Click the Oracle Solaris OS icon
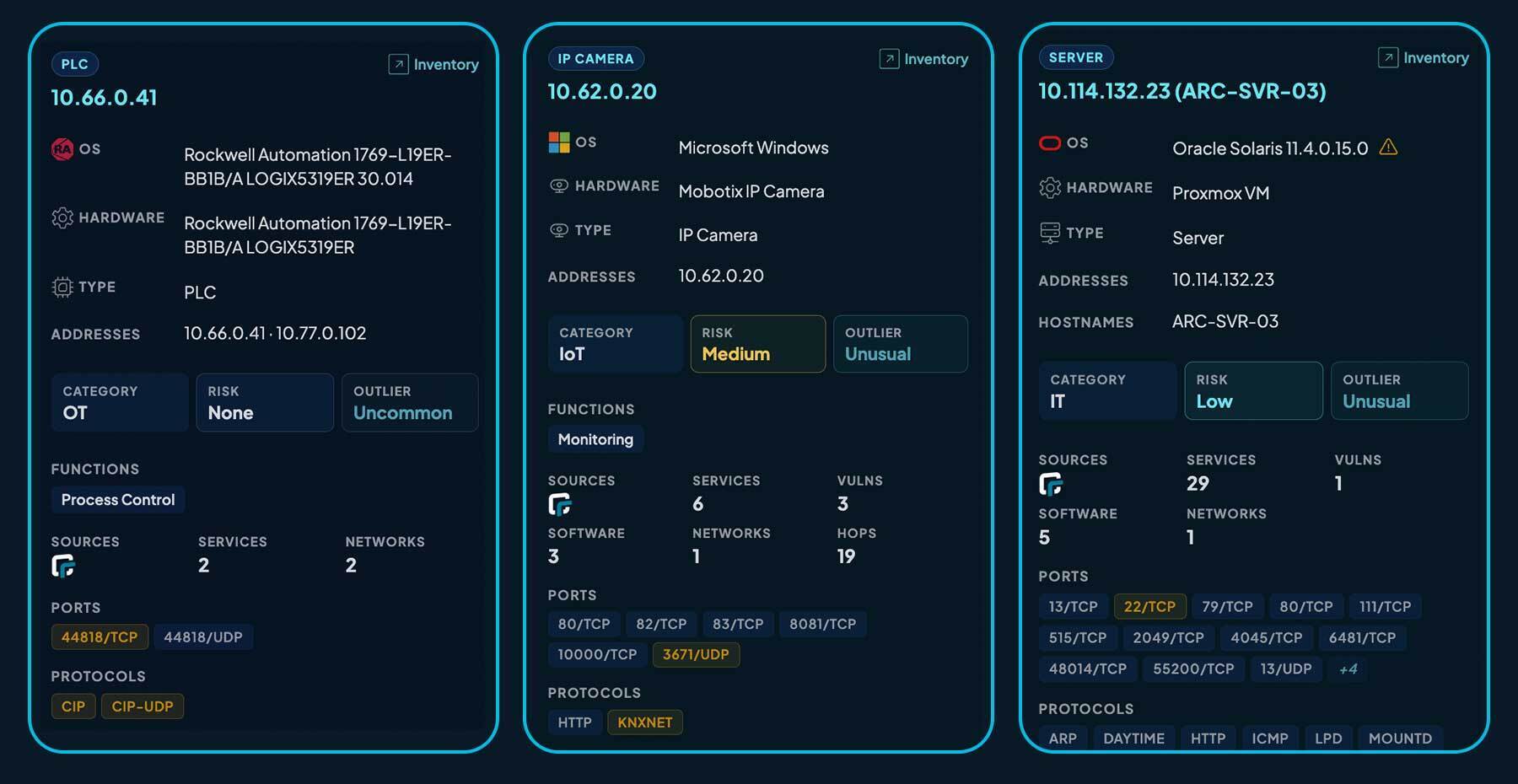This screenshot has width=1518, height=784. (x=1049, y=143)
